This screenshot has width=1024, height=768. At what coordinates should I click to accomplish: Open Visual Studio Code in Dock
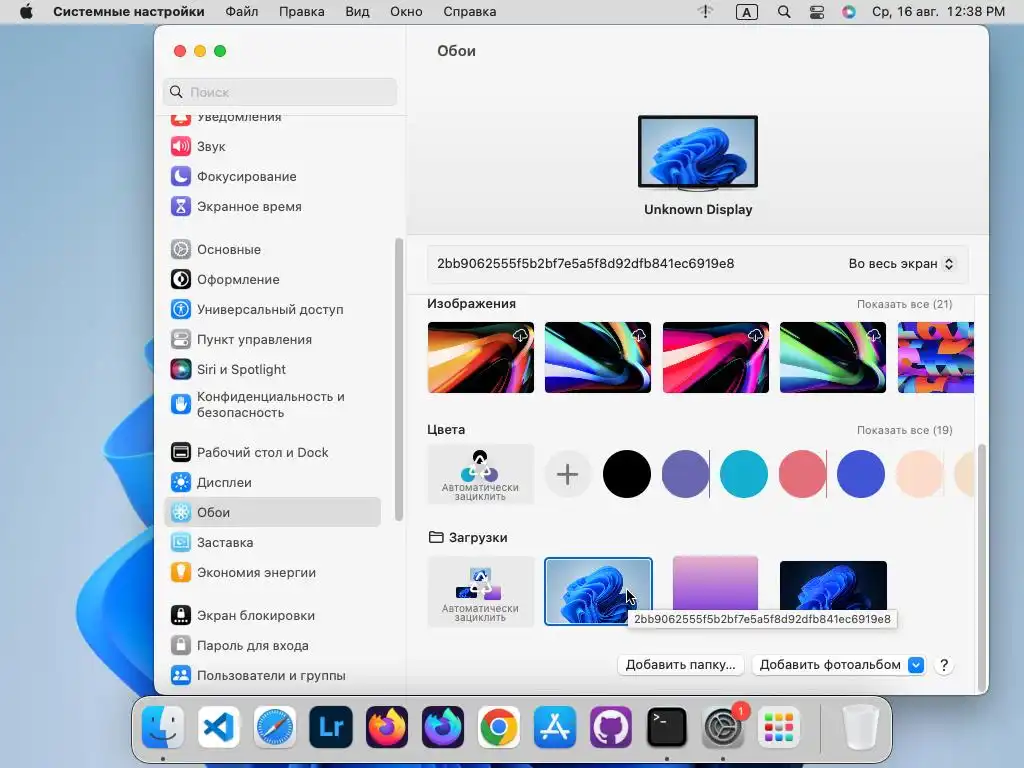219,727
